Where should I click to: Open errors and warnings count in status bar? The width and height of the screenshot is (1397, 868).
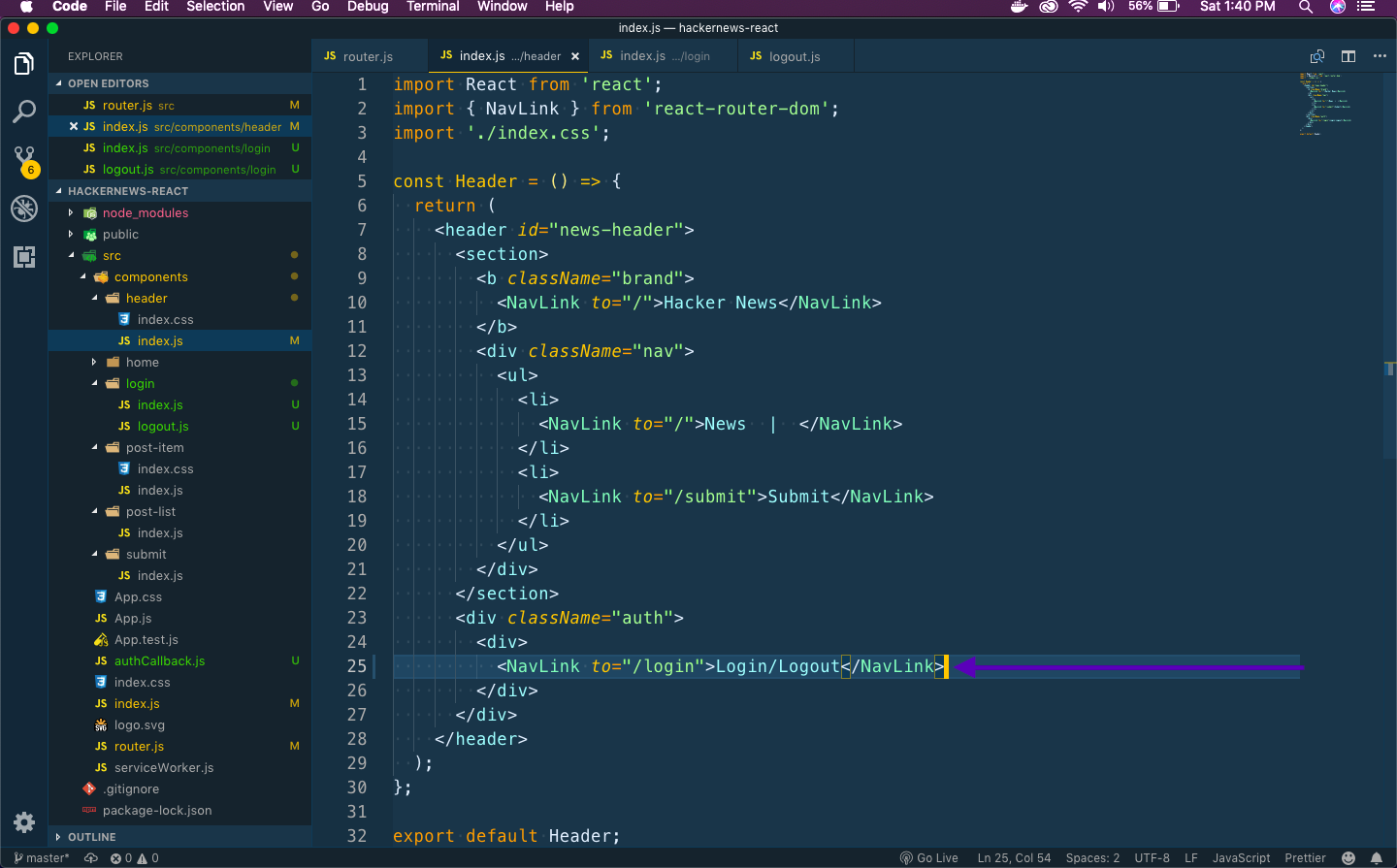(x=135, y=858)
